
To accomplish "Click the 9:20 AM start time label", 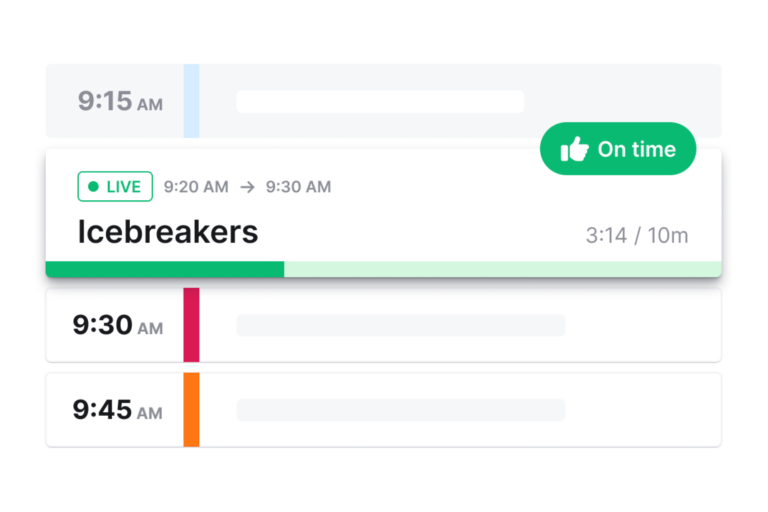I will coord(196,187).
